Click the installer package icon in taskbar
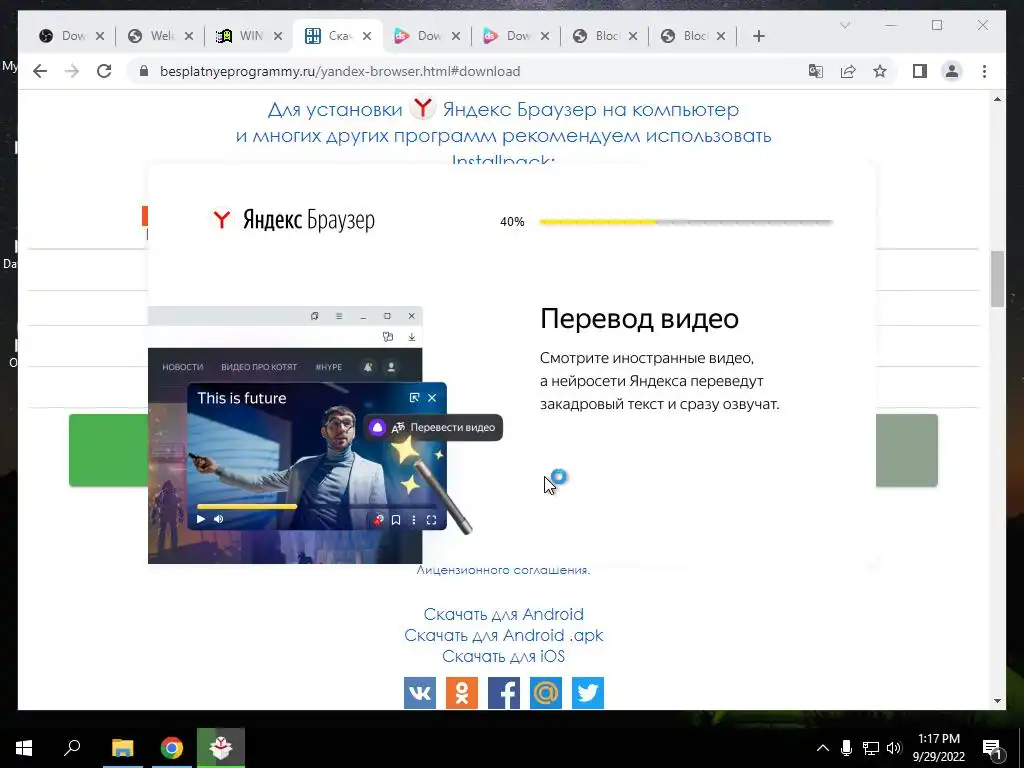This screenshot has width=1024, height=768. pyautogui.click(x=221, y=748)
